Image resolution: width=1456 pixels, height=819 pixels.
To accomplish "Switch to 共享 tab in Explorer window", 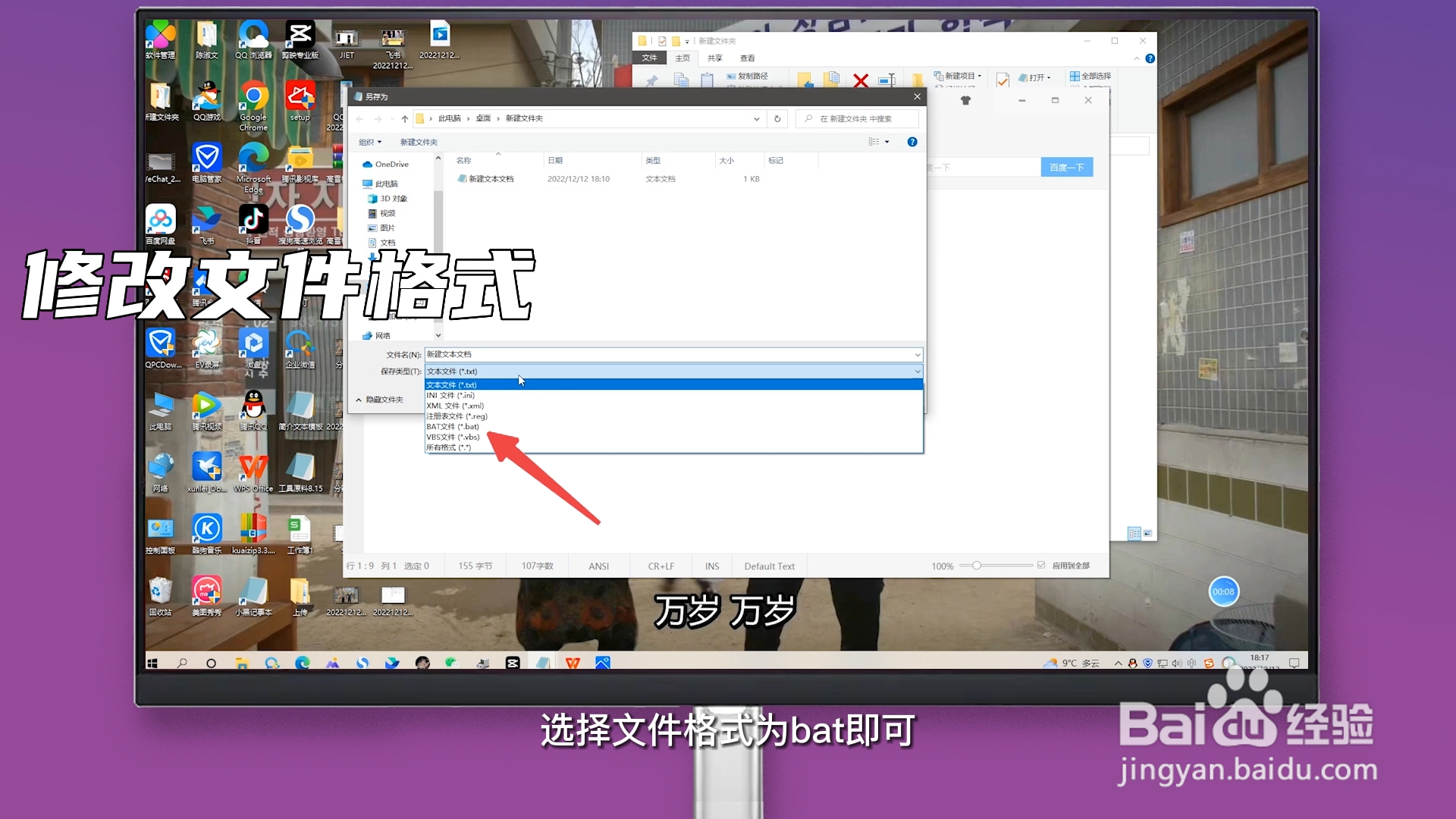I will tap(714, 58).
